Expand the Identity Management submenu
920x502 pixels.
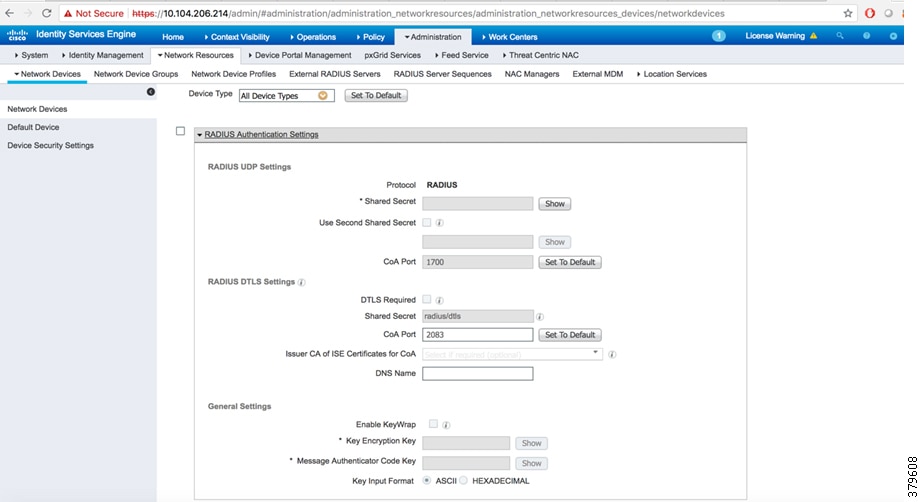[x=103, y=55]
